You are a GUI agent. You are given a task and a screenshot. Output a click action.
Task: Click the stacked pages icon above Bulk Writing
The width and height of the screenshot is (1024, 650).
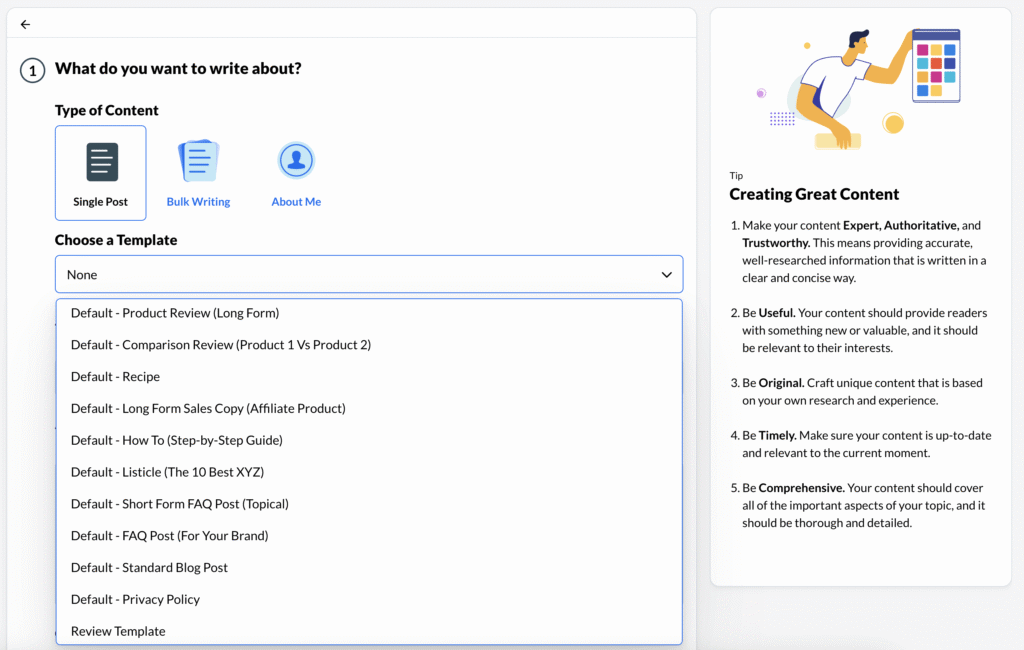[198, 158]
